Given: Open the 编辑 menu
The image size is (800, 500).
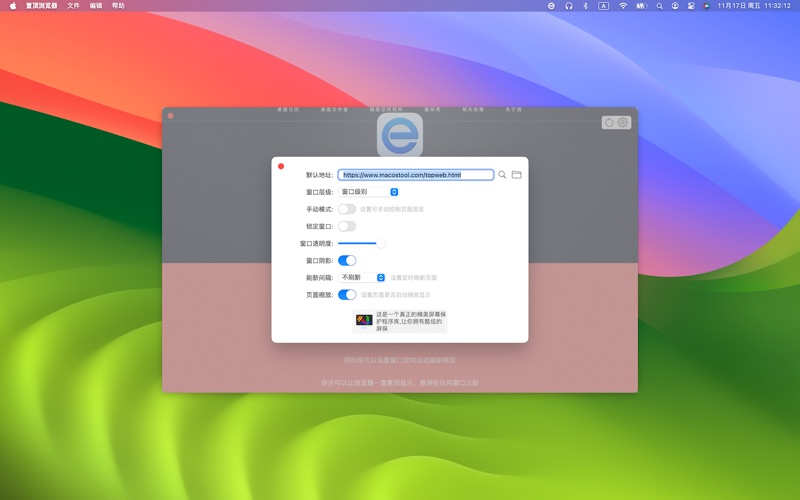Looking at the screenshot, I should 96,6.
